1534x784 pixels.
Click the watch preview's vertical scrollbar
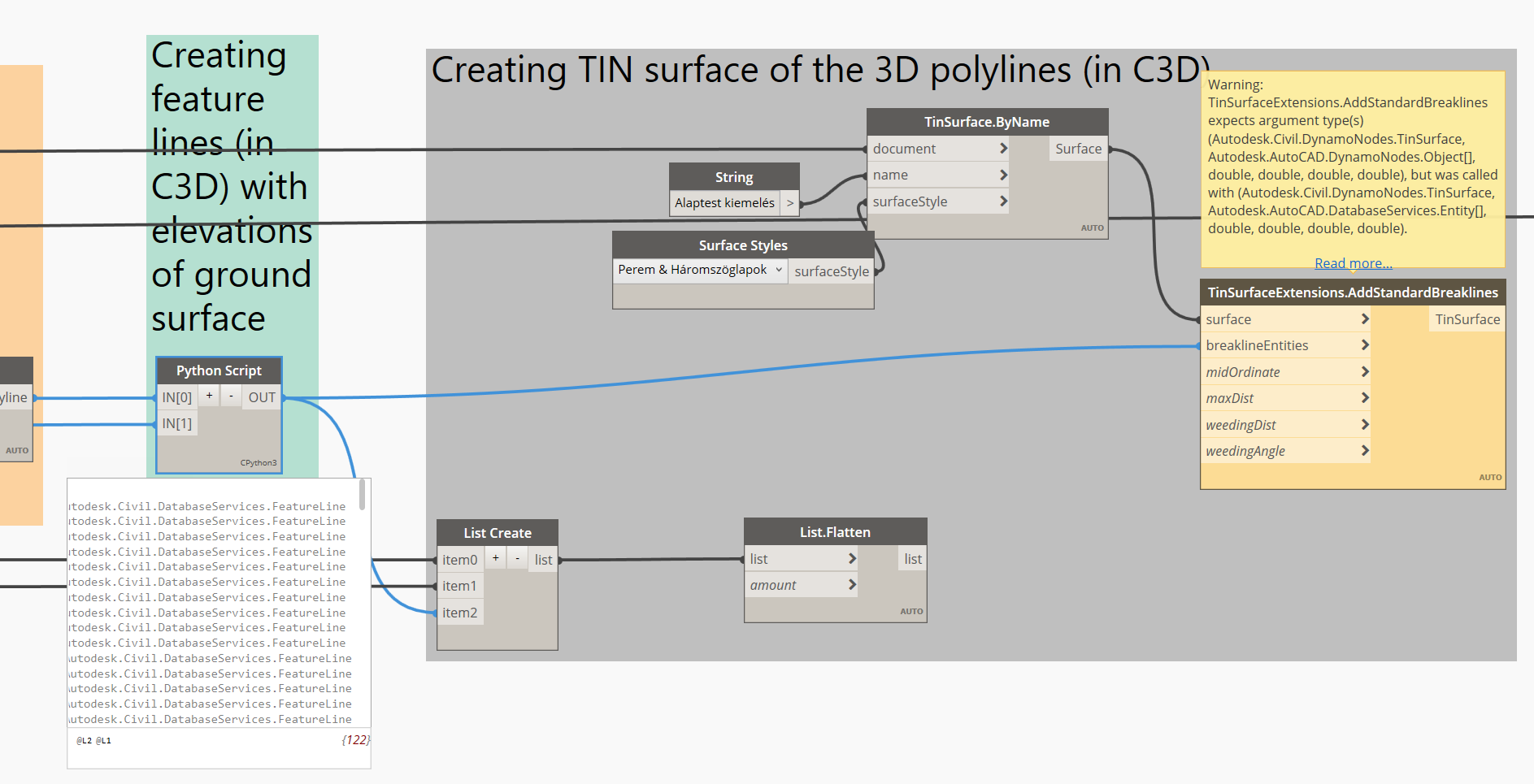(362, 495)
